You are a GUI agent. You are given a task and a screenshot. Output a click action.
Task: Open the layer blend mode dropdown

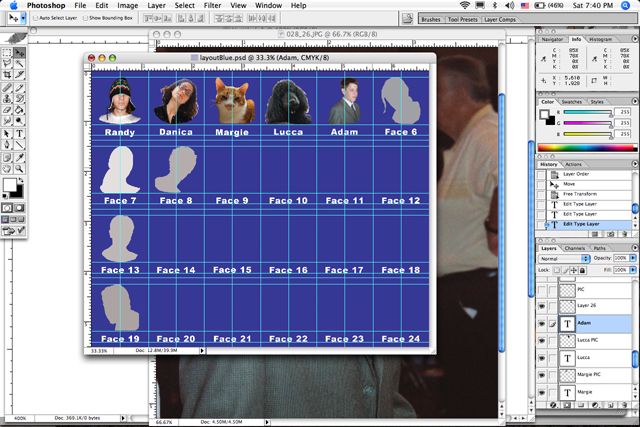pos(564,259)
